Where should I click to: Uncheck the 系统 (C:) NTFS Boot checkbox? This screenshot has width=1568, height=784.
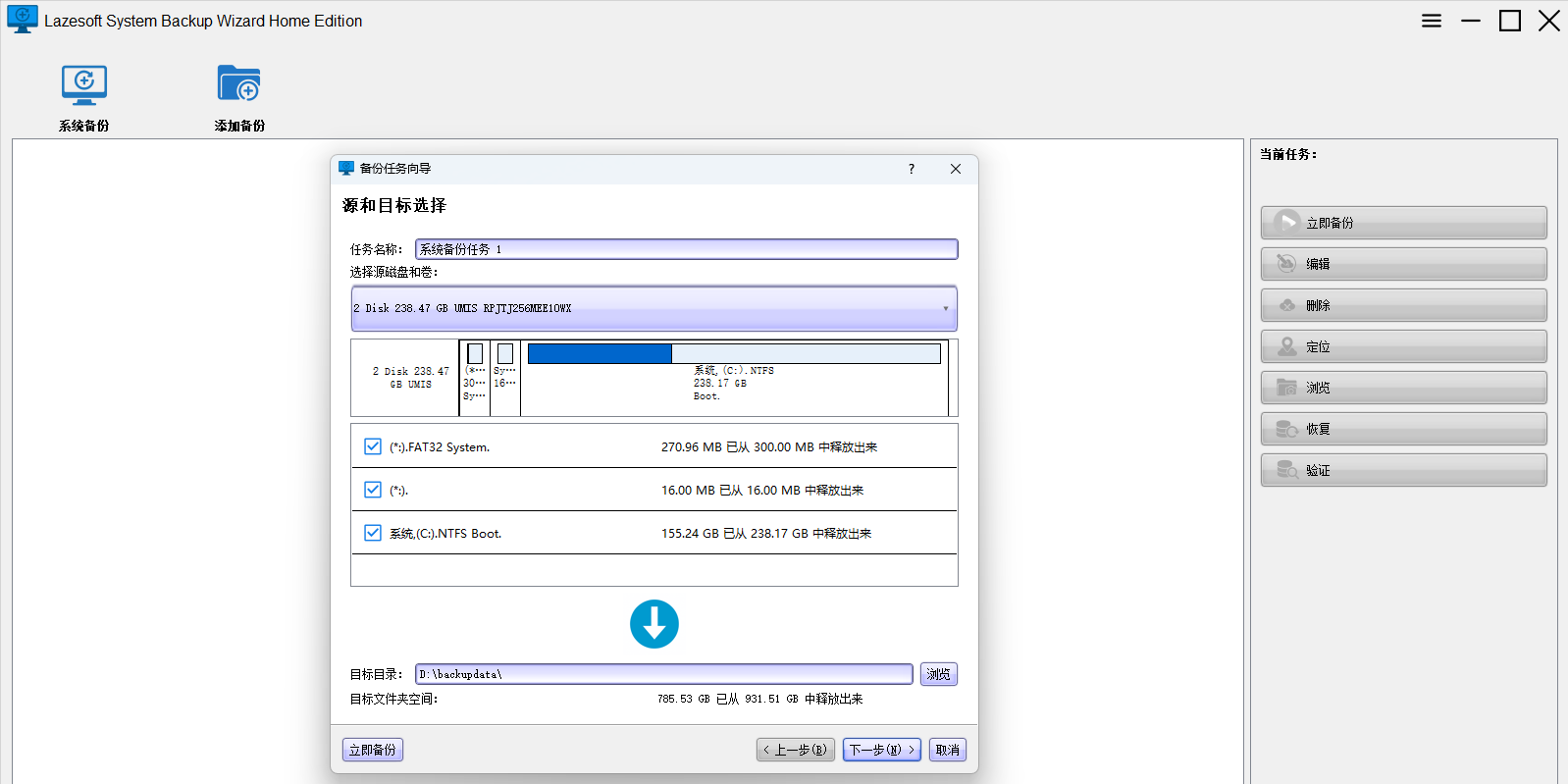pyautogui.click(x=373, y=533)
